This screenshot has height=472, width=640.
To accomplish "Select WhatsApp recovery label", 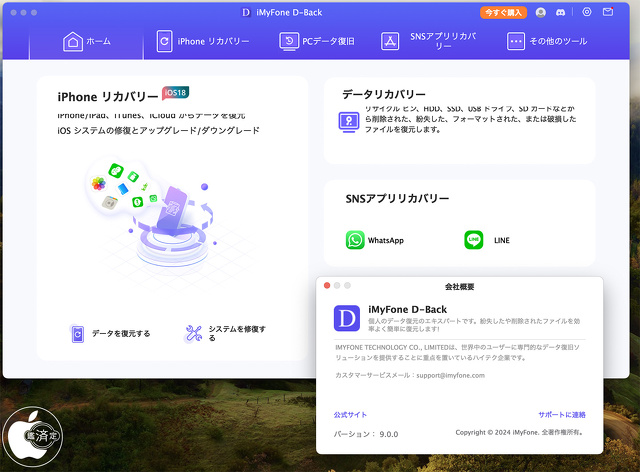I will click(386, 240).
